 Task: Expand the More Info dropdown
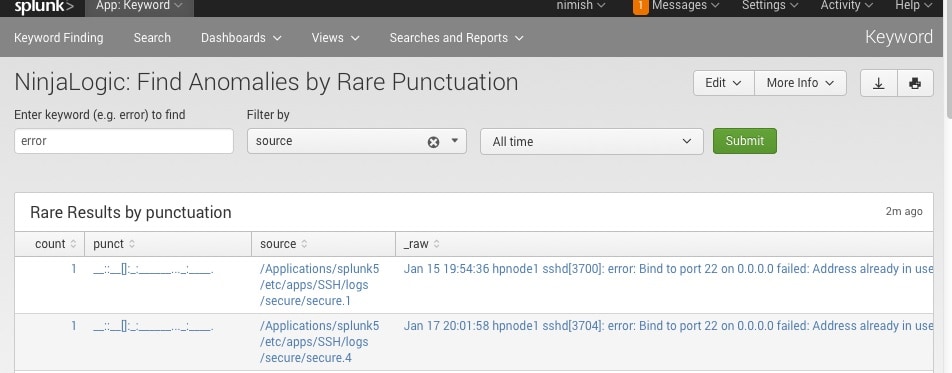point(800,83)
